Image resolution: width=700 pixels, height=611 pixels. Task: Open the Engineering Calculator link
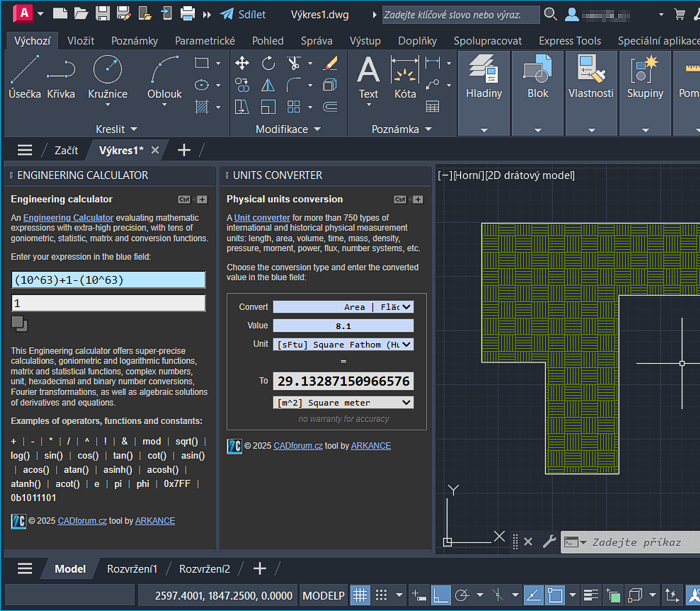(68, 218)
